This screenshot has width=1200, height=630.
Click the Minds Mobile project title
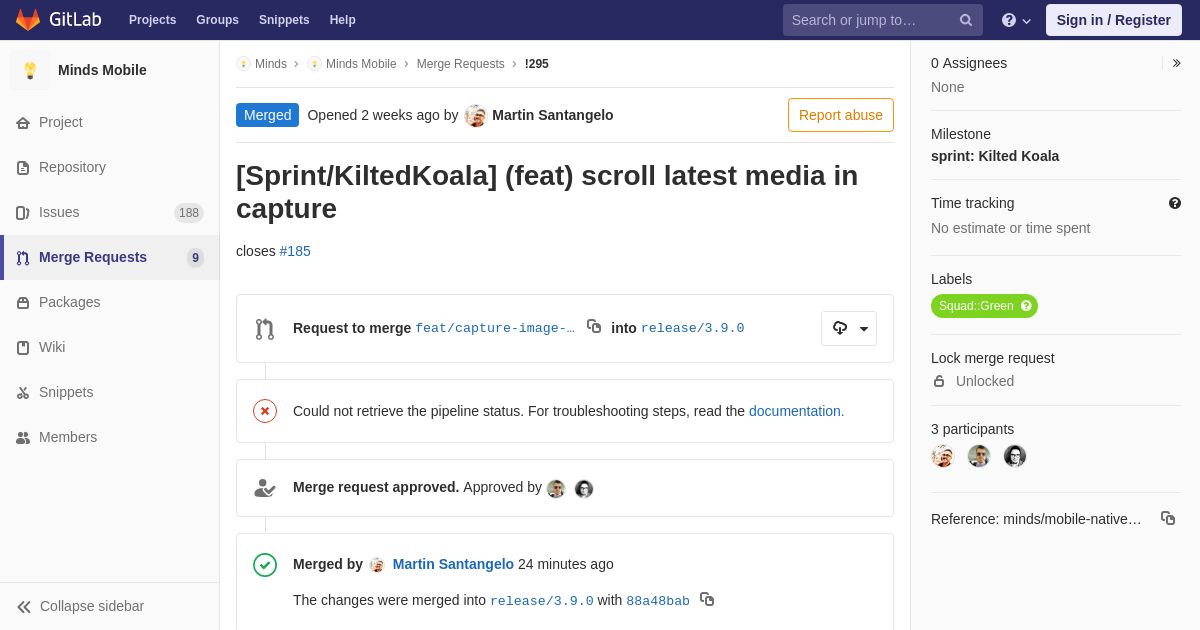[x=102, y=70]
